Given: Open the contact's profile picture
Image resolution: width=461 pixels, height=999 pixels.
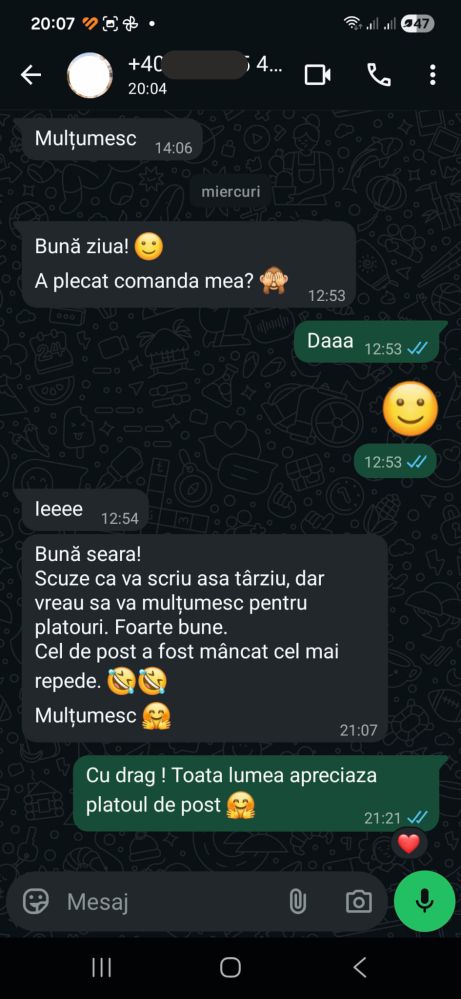Looking at the screenshot, I should pyautogui.click(x=90, y=75).
